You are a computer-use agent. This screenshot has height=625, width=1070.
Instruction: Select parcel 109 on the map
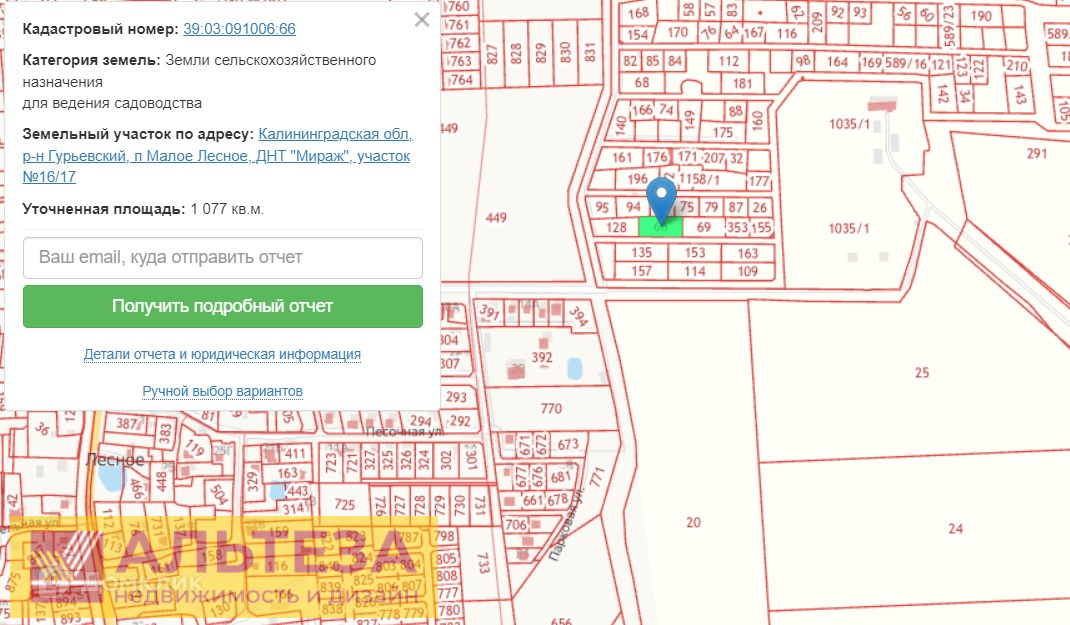tap(747, 271)
